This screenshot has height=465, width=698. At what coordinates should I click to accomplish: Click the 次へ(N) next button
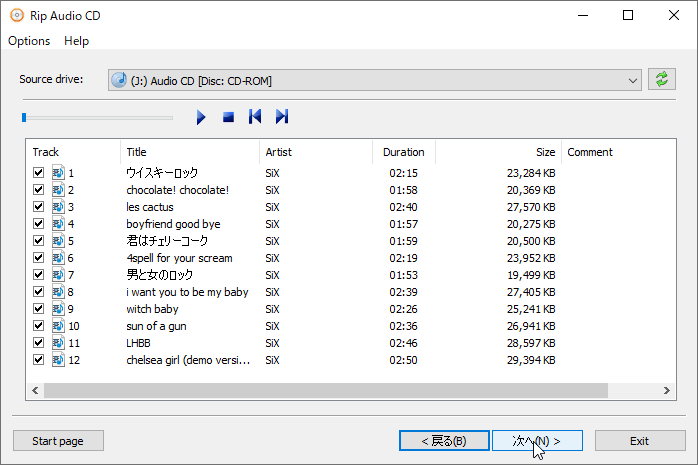click(x=537, y=441)
